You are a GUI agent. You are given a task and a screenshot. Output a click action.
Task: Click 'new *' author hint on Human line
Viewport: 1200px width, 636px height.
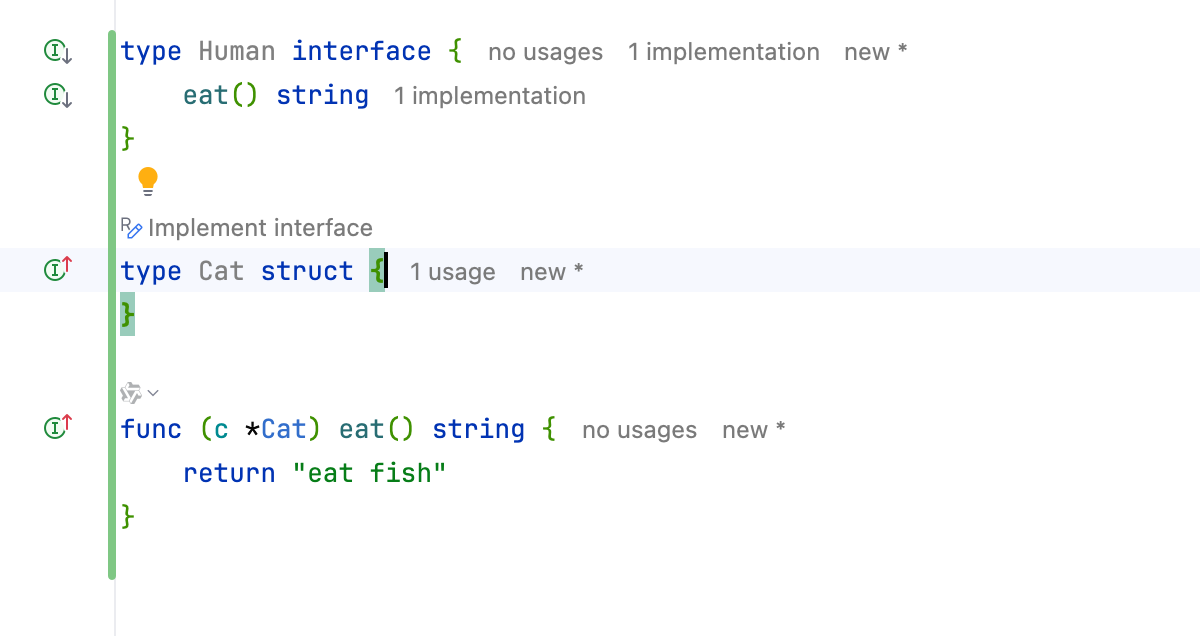(875, 52)
